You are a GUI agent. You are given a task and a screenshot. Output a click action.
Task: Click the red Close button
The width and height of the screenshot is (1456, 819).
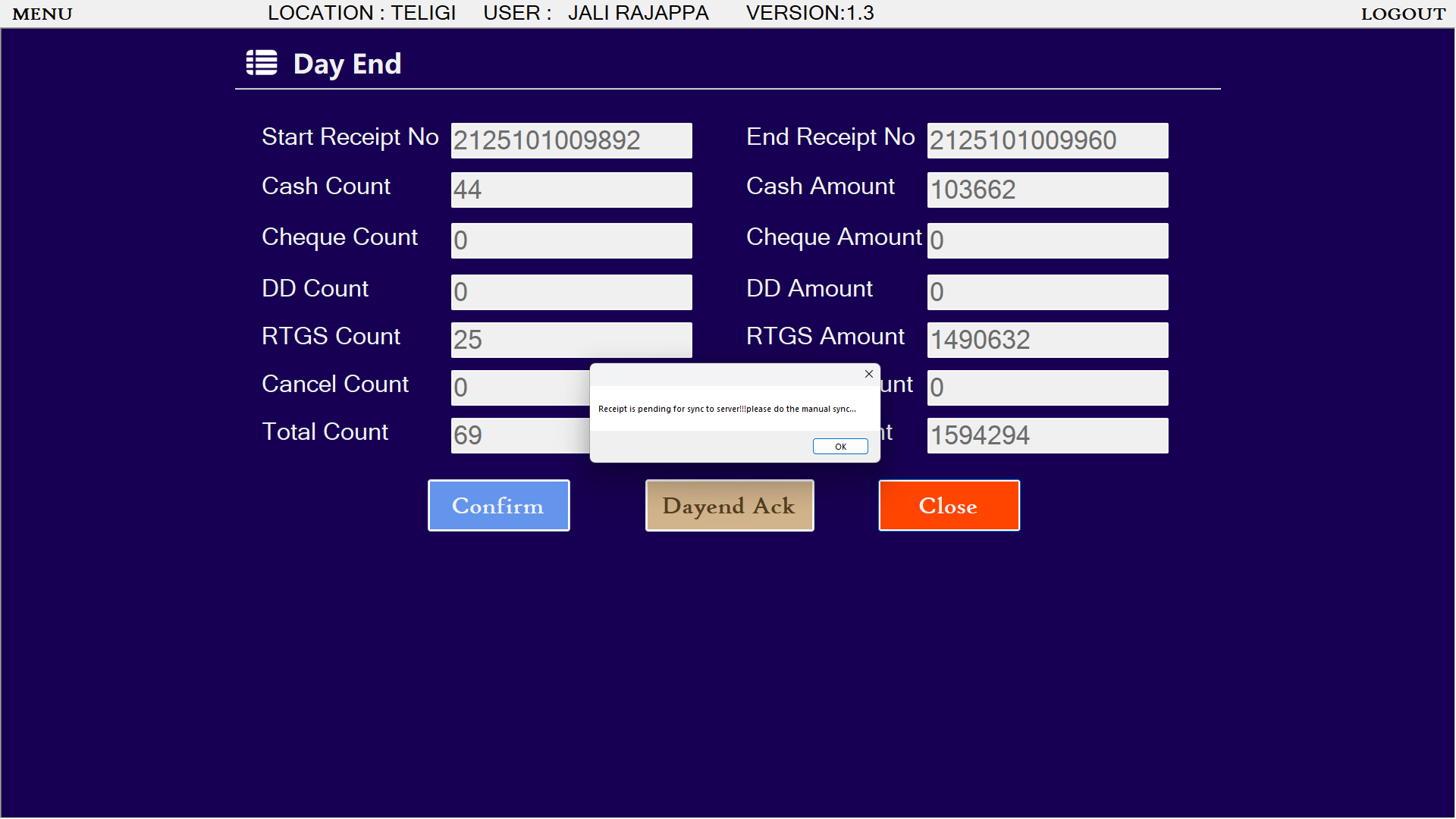[949, 506]
